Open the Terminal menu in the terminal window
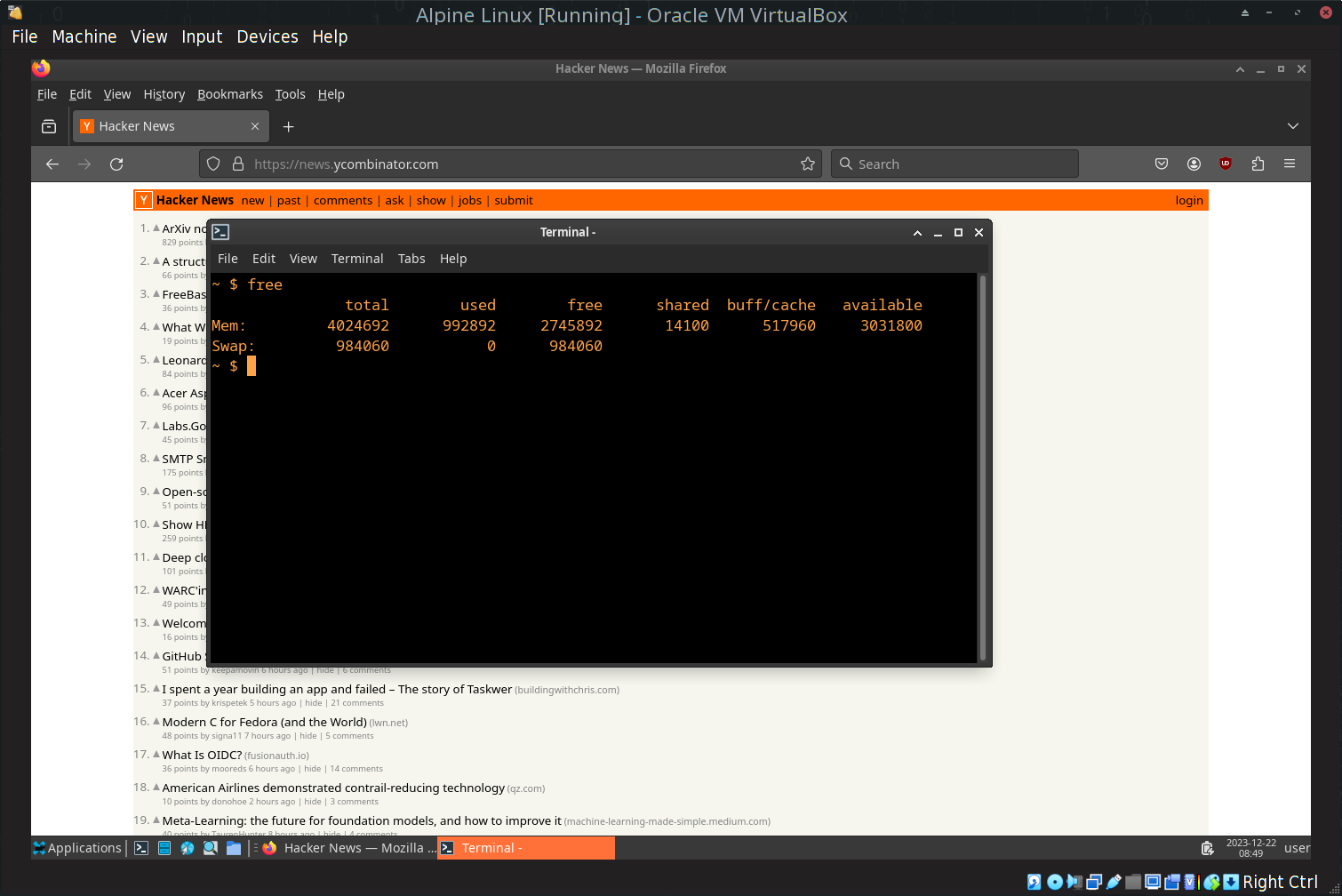This screenshot has width=1342, height=896. click(x=357, y=259)
